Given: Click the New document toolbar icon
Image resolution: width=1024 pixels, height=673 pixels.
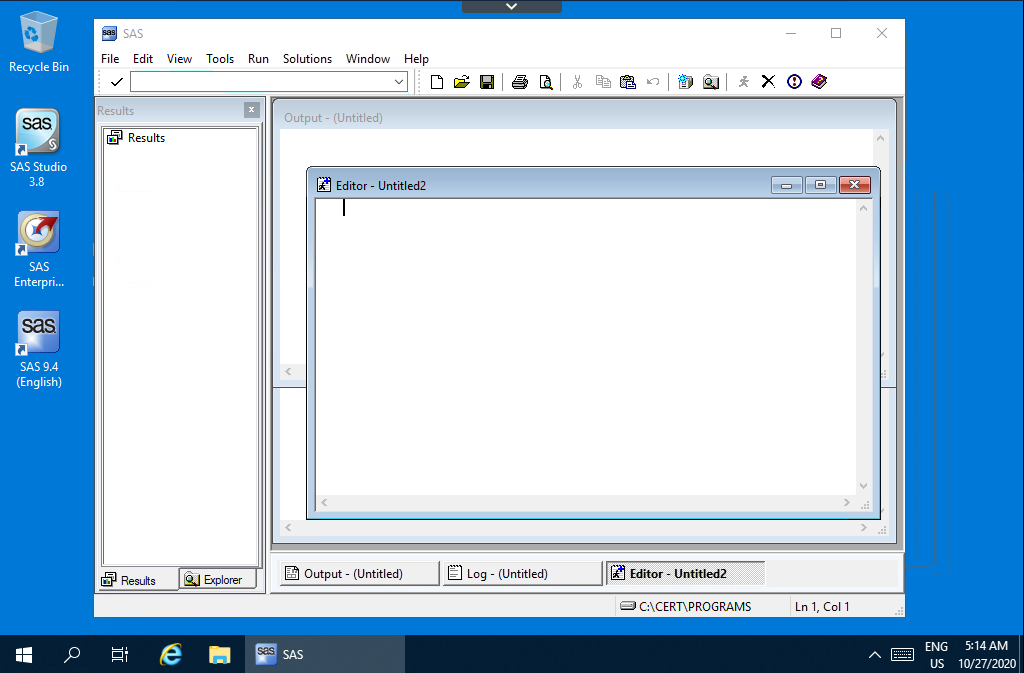Looking at the screenshot, I should coord(437,82).
